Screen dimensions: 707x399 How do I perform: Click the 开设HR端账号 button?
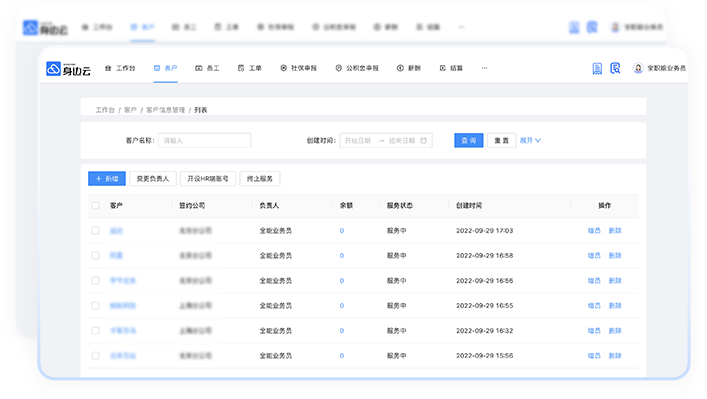[x=208, y=179]
